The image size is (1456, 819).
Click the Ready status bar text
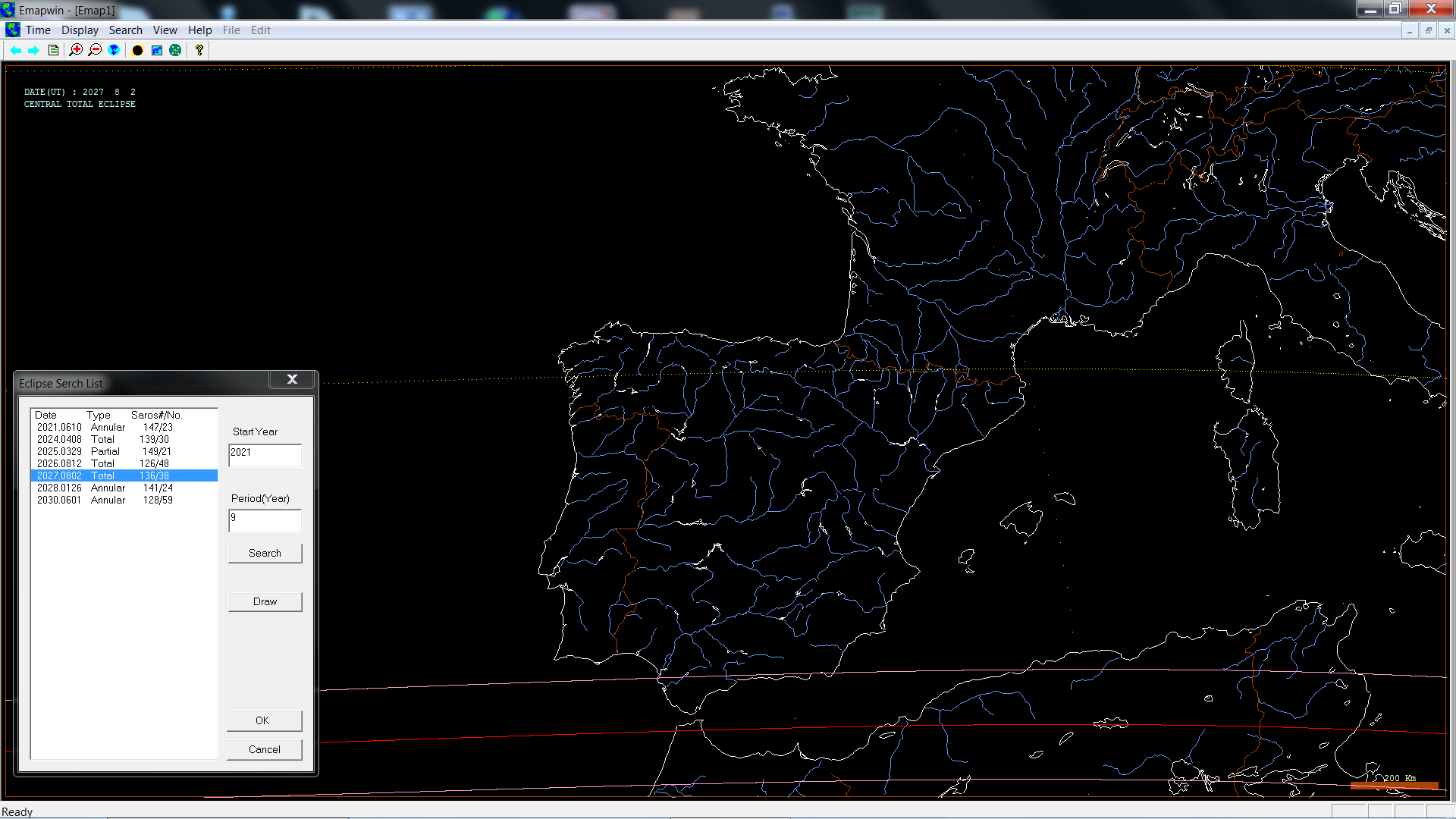tap(17, 811)
